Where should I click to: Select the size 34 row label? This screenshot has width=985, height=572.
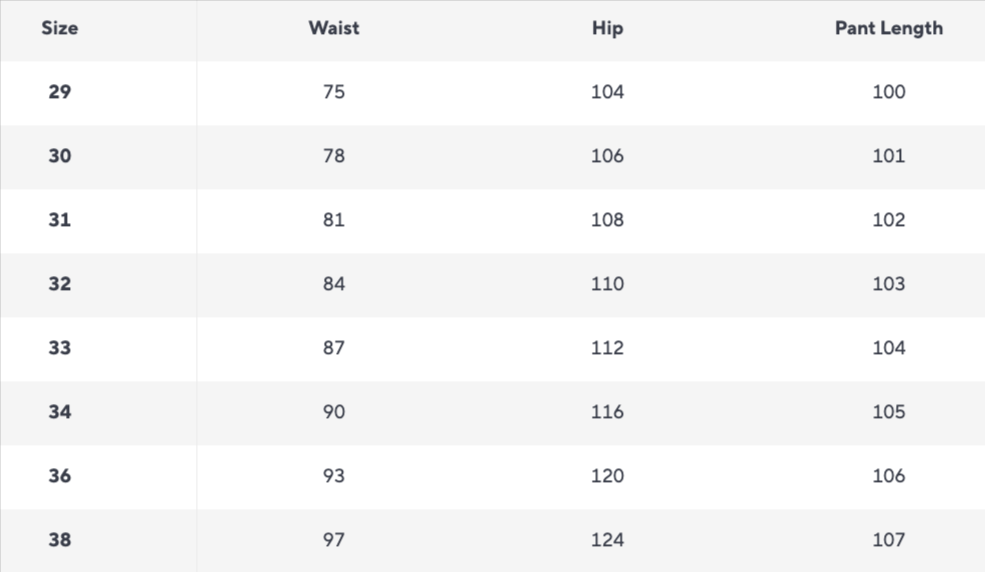pos(60,412)
